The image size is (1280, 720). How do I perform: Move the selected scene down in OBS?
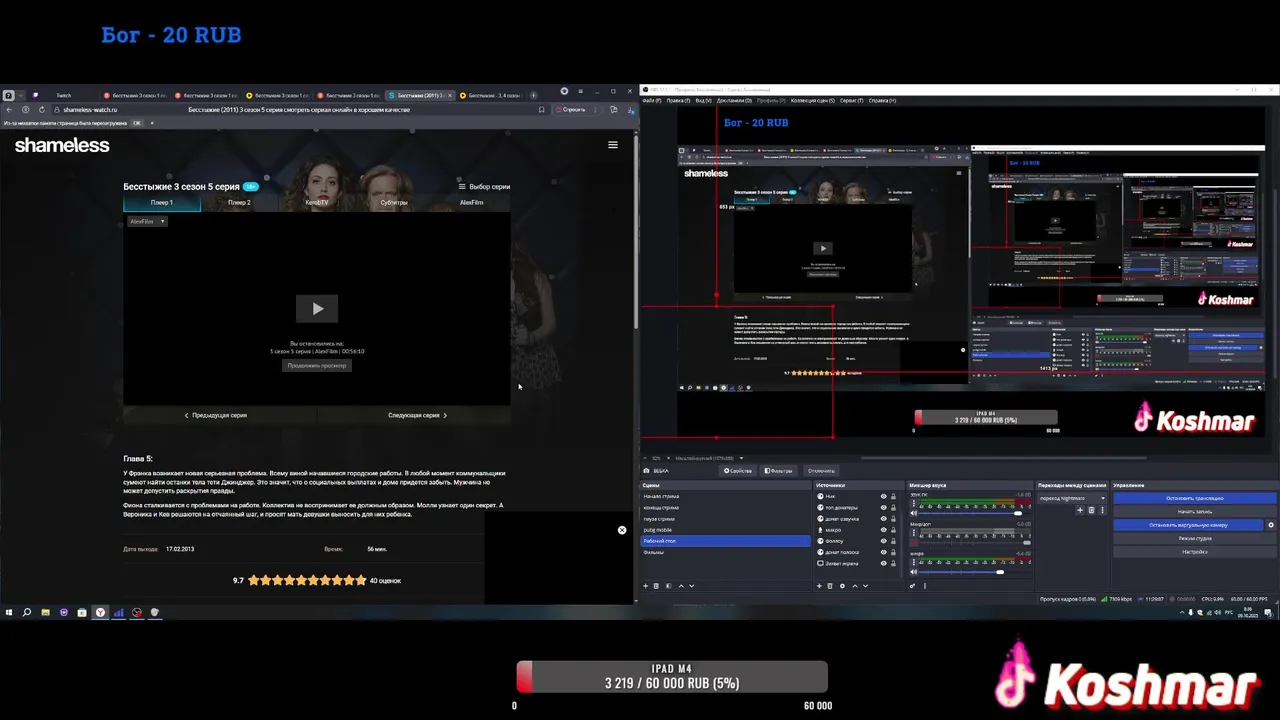691,585
